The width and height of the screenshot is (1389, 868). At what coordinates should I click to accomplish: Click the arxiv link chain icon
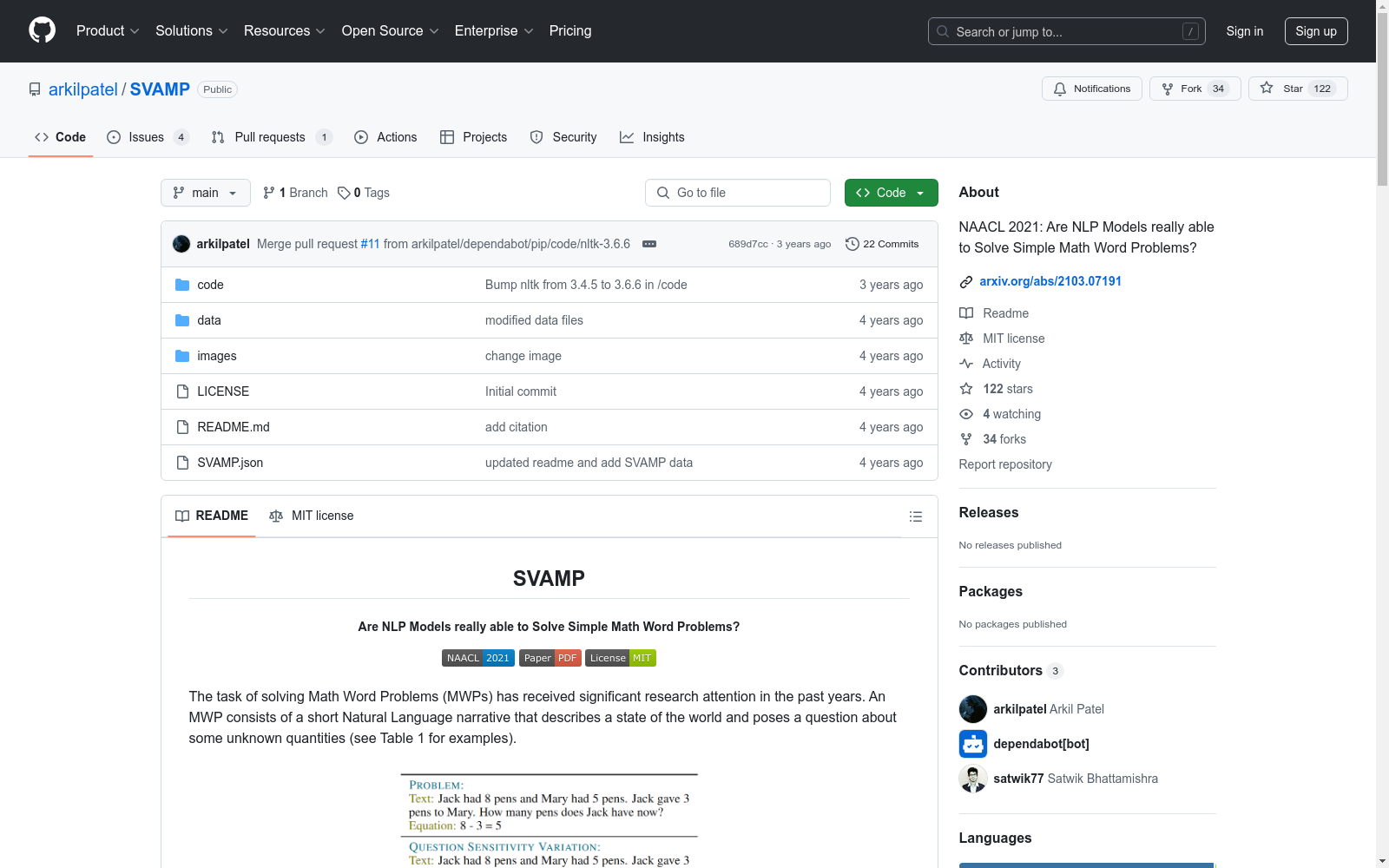click(965, 281)
